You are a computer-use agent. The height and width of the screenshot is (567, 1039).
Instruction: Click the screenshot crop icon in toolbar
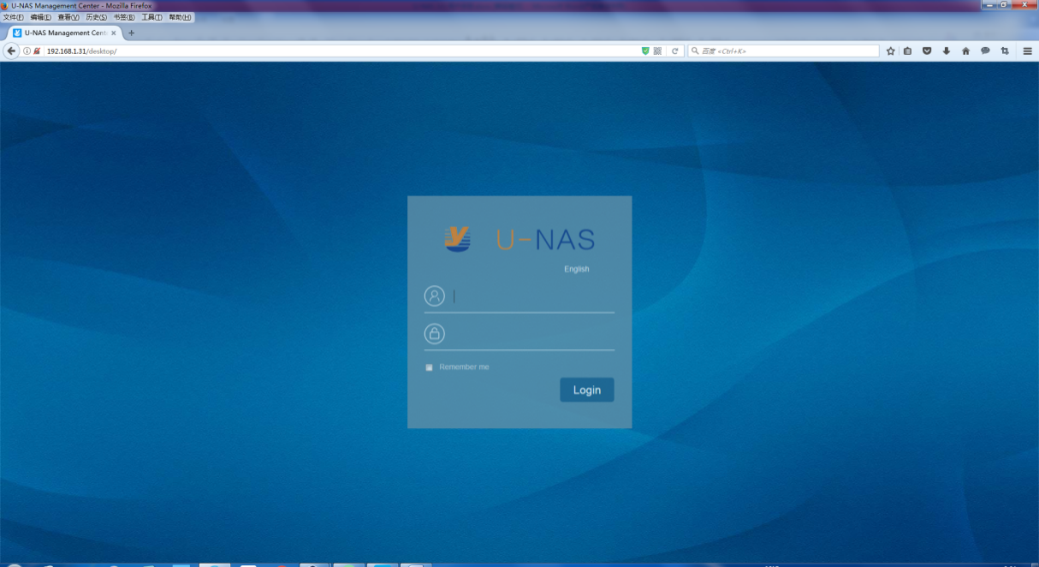tap(1005, 51)
